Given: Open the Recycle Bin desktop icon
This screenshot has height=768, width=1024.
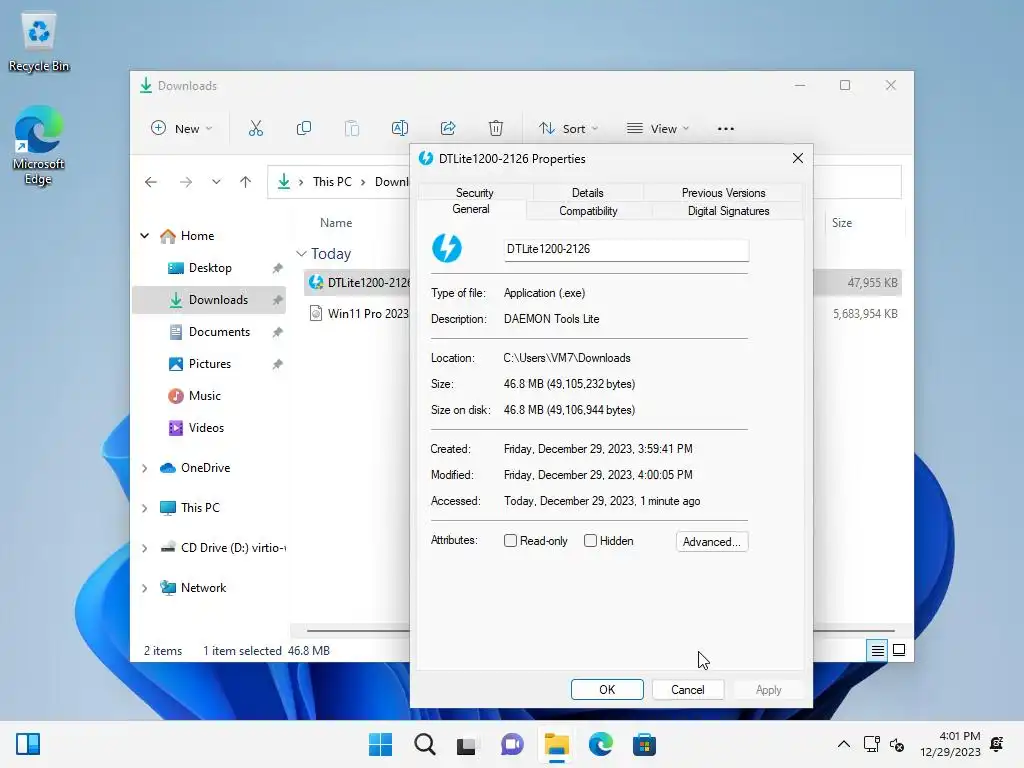Looking at the screenshot, I should pos(39,42).
